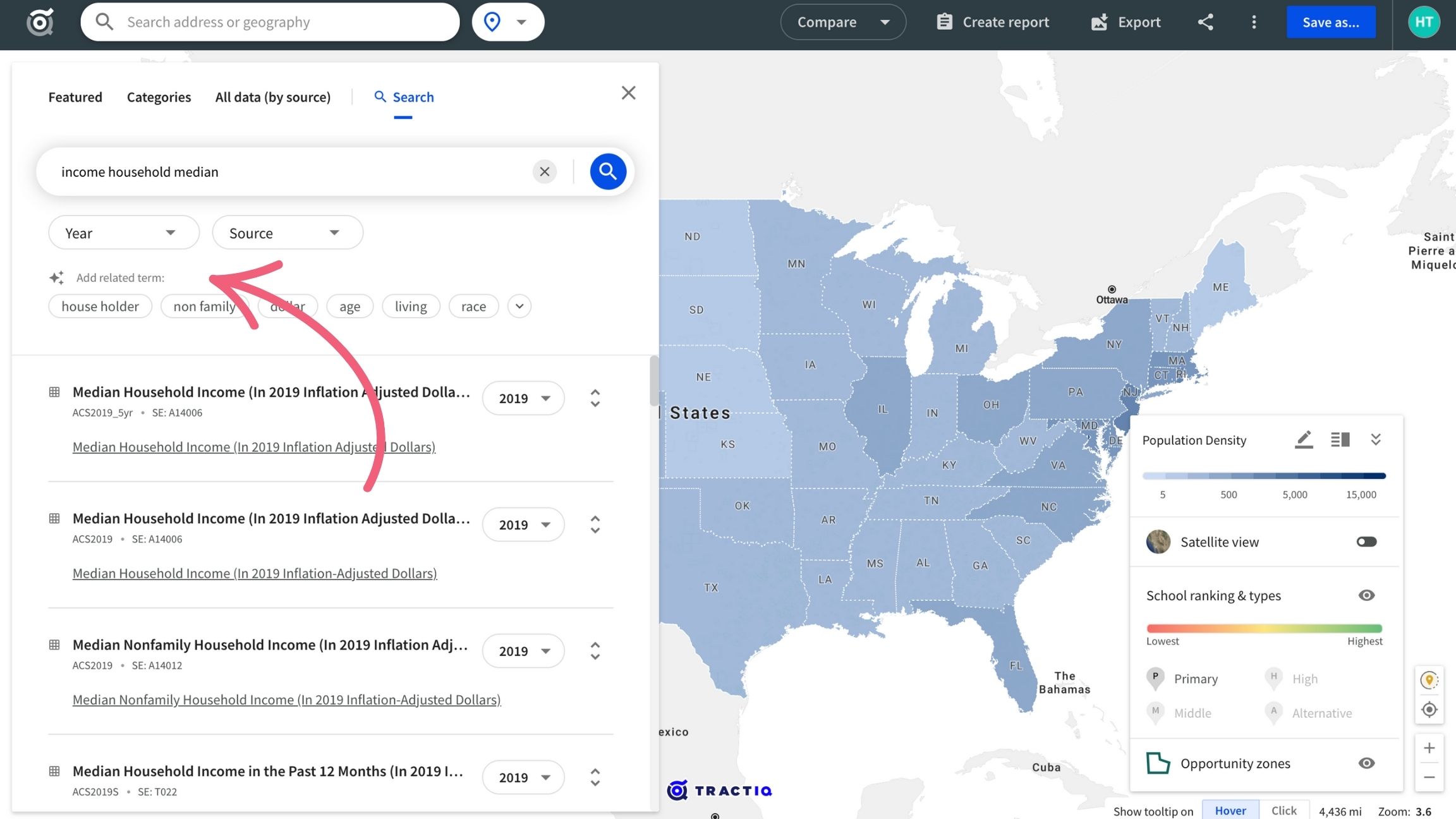Viewport: 1456px width, 819px height.
Task: Click the share icon in top bar
Action: coord(1205,22)
